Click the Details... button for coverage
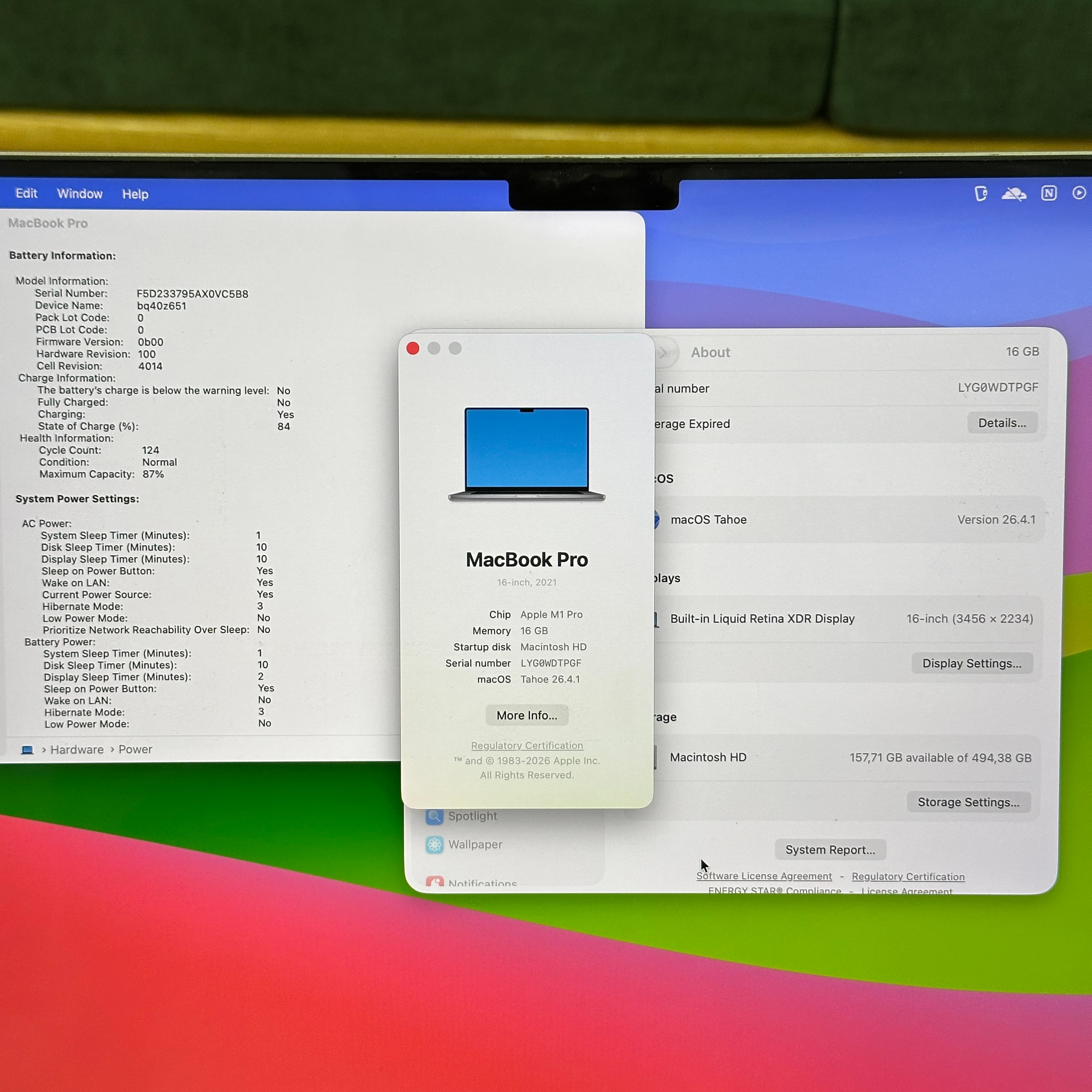The image size is (1092, 1092). click(1002, 423)
